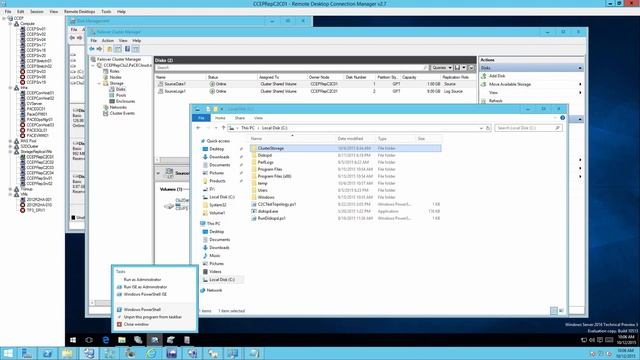Click Search field in Disks pane
This screenshot has width=640, height=360.
[291, 68]
